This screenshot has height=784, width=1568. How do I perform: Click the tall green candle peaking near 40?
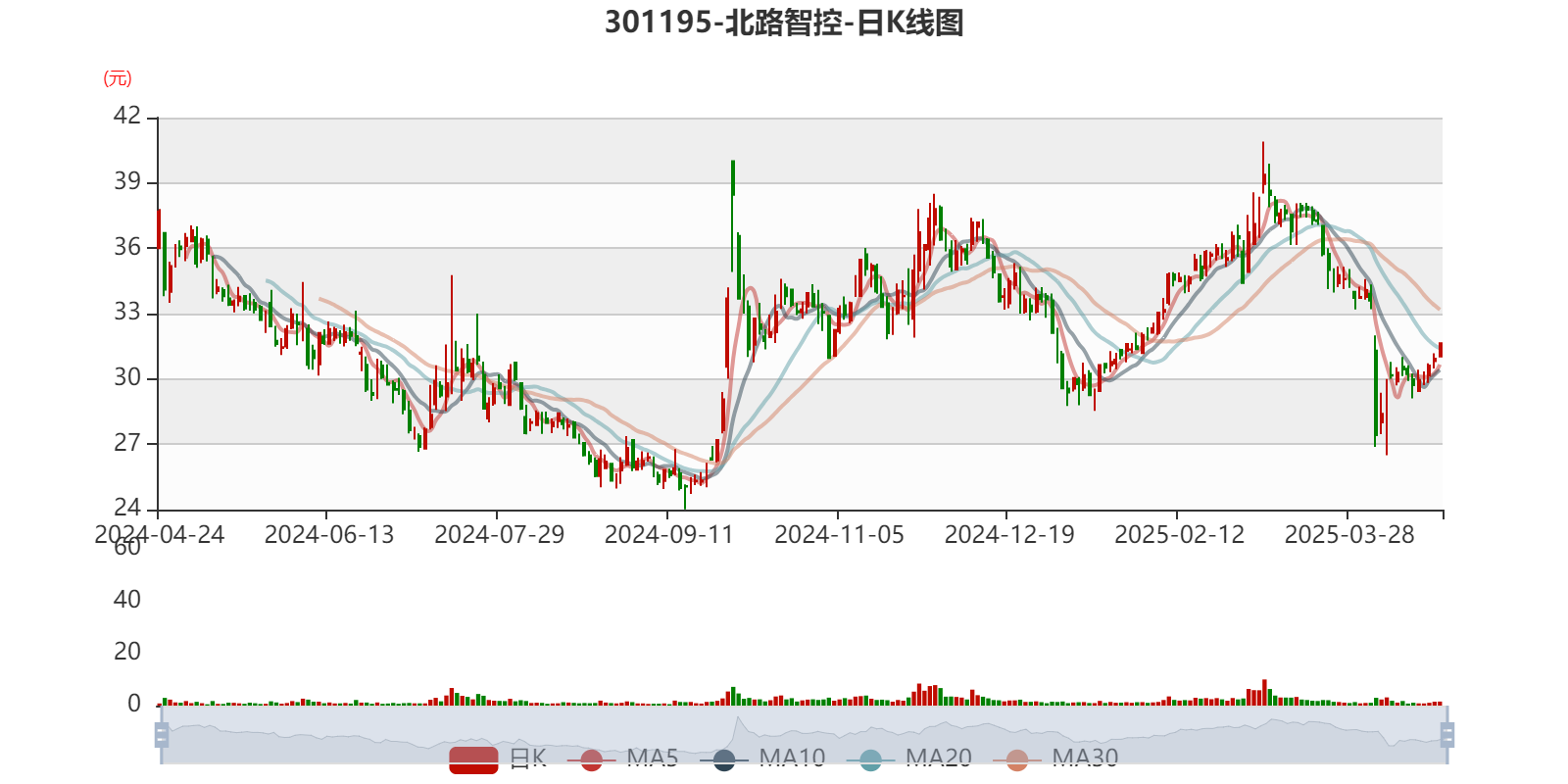click(x=733, y=216)
